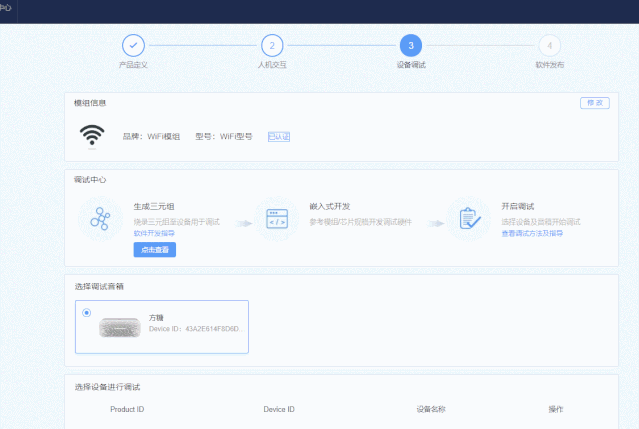This screenshot has height=429, width=639.
Task: Click the Device ID column header
Action: (x=279, y=409)
